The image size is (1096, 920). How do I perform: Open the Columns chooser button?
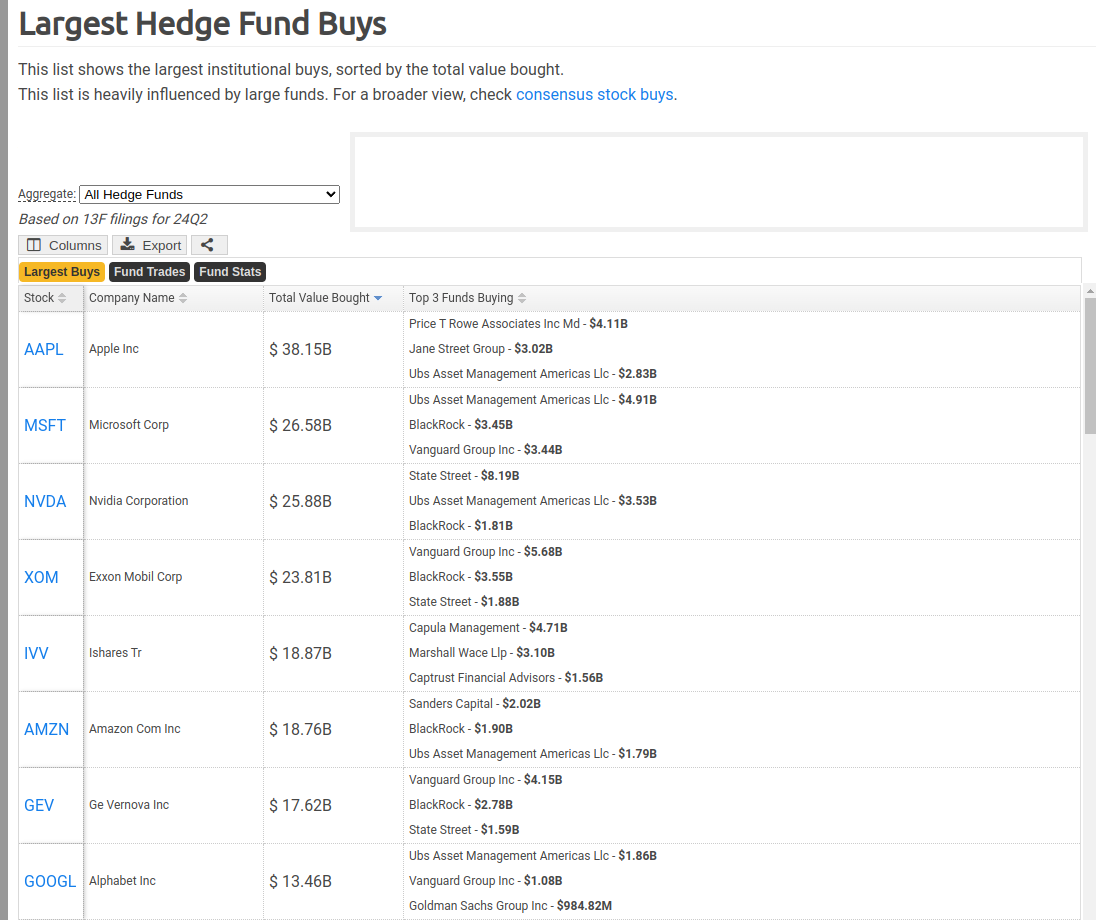tap(63, 245)
